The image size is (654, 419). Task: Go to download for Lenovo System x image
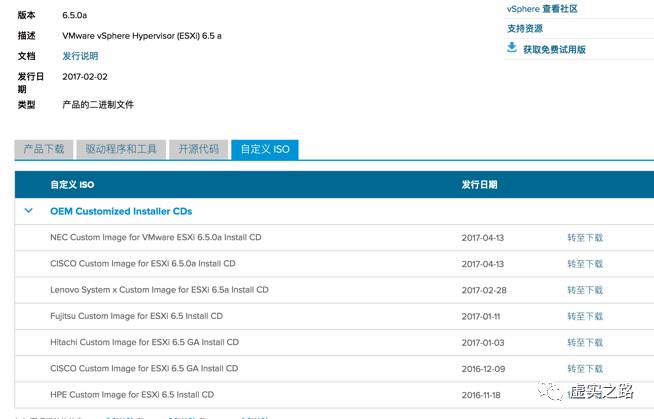[585, 290]
